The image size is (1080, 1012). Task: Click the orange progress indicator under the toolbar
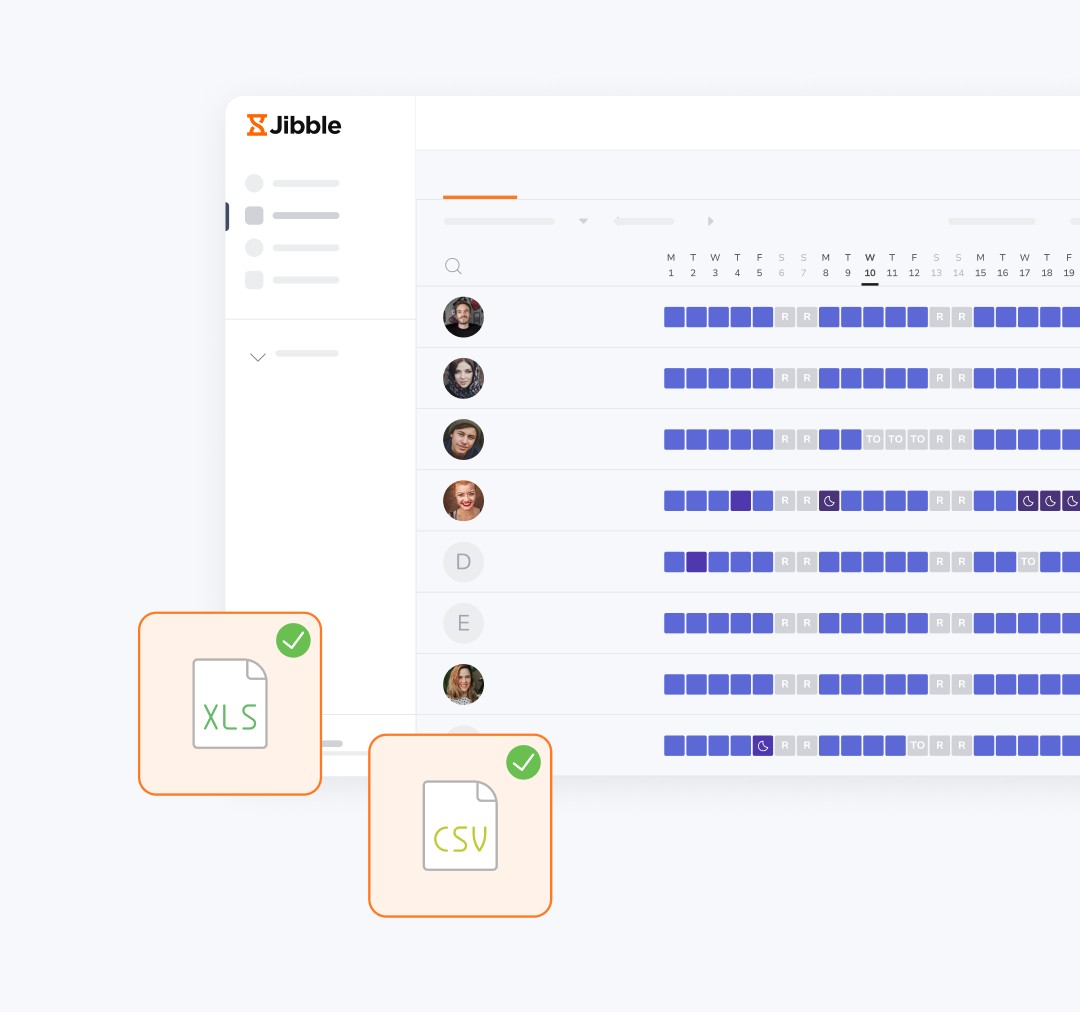pyautogui.click(x=480, y=199)
